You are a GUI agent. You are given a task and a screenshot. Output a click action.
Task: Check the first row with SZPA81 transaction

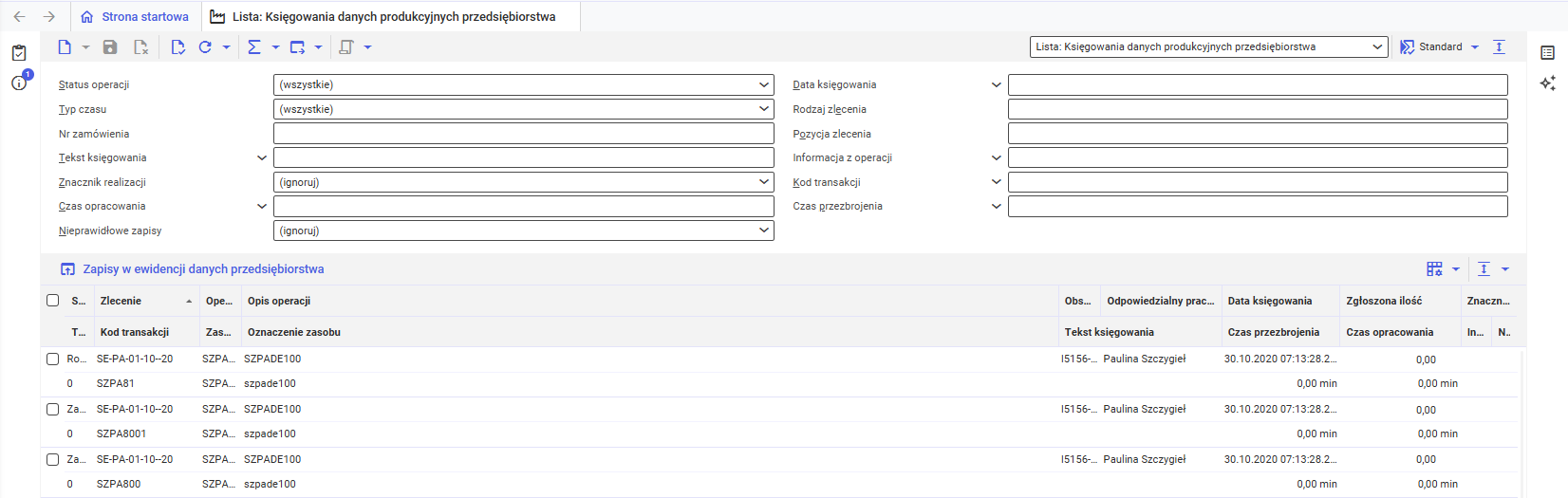pos(53,360)
